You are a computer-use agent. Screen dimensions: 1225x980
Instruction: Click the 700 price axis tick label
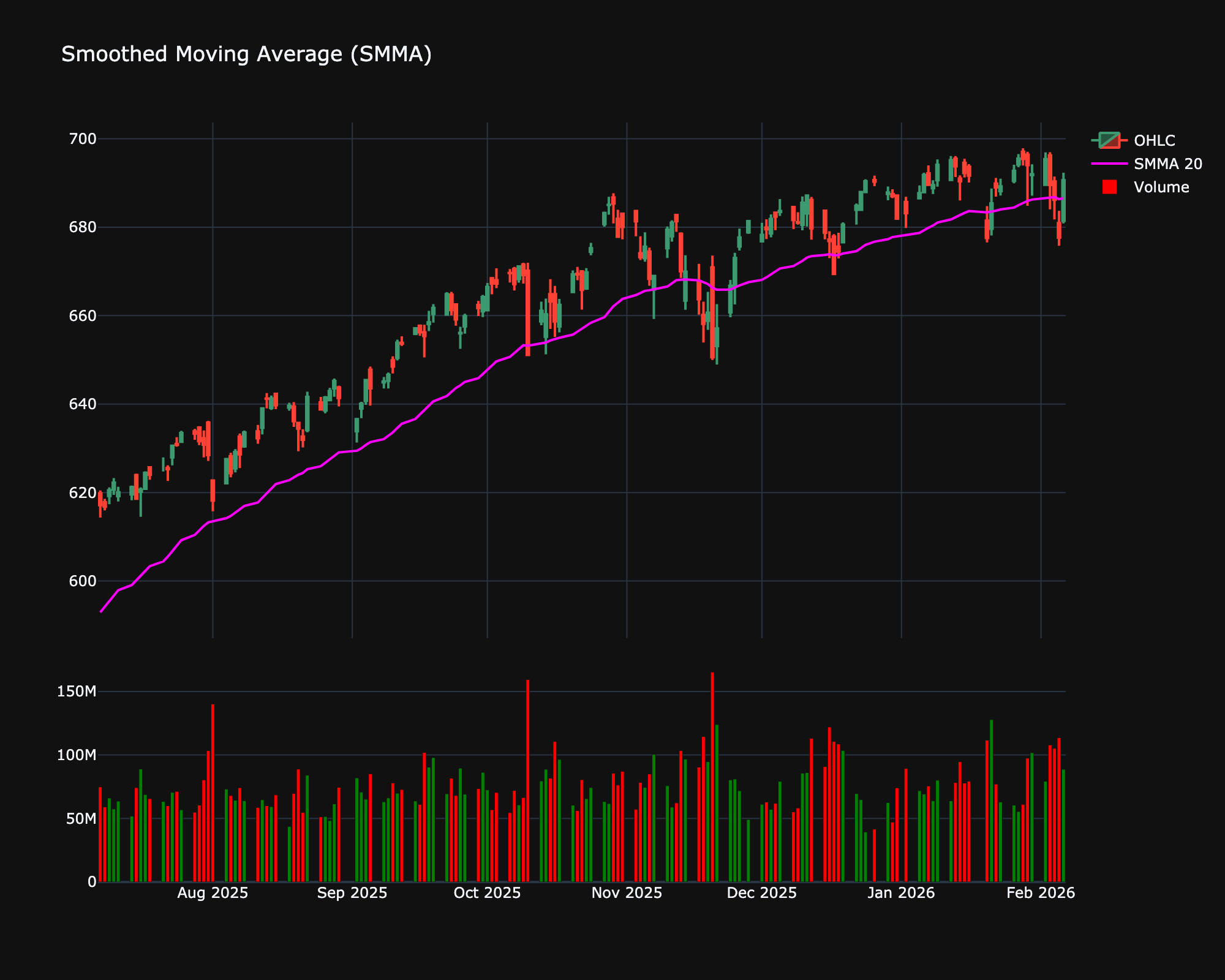(83, 139)
